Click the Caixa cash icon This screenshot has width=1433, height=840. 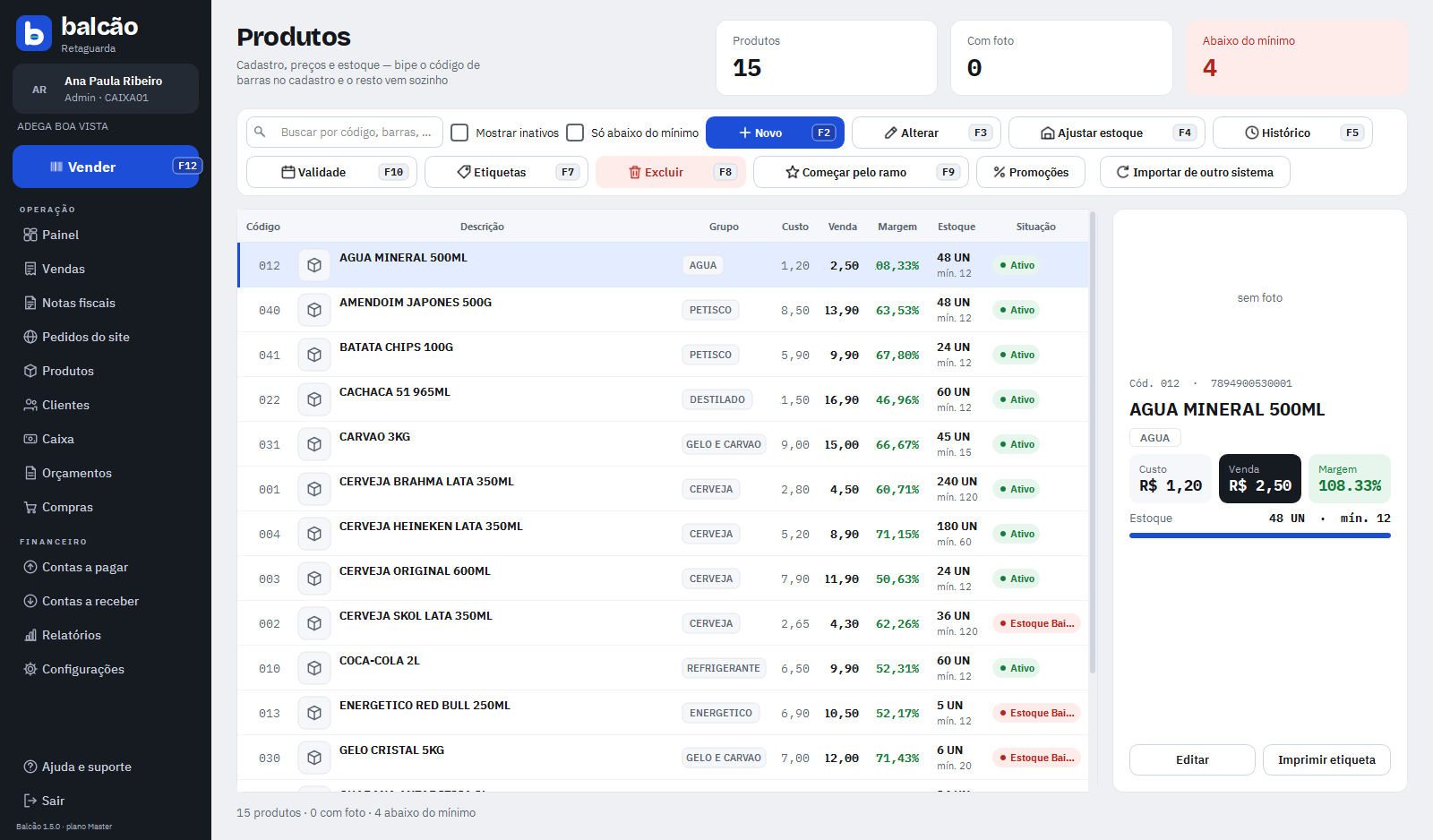[x=30, y=439]
